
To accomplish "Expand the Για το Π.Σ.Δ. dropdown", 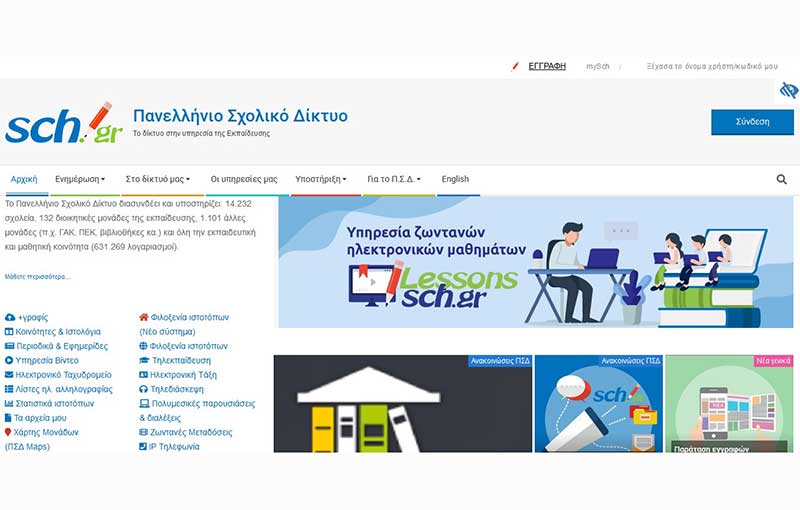I will 394,179.
